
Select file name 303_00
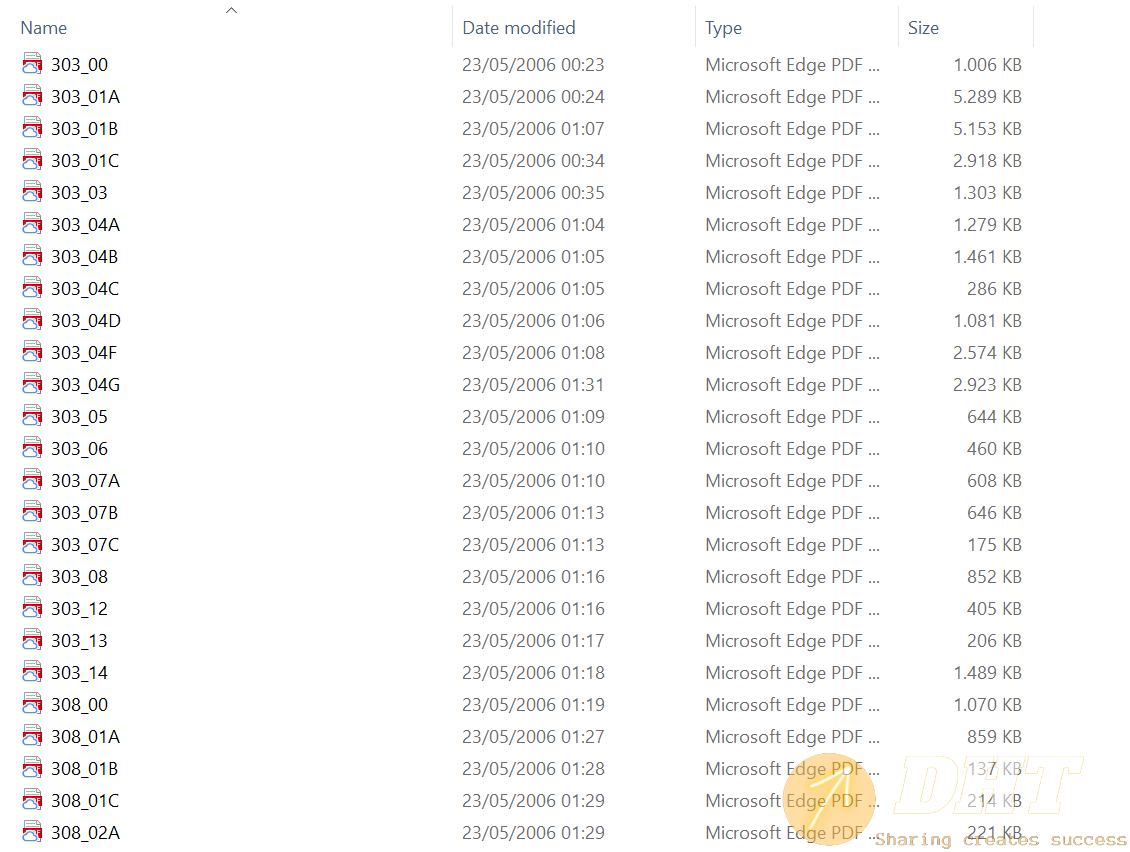tap(79, 65)
